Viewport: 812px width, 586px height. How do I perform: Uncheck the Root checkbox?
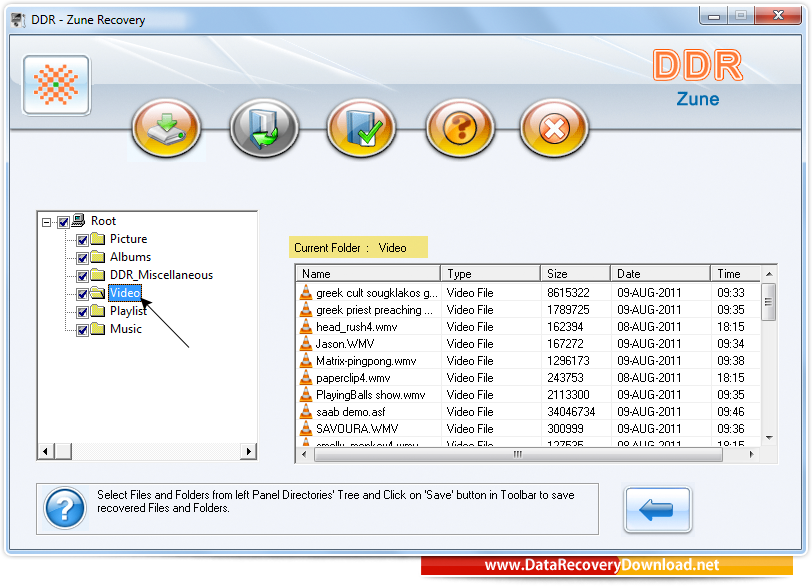pos(63,222)
